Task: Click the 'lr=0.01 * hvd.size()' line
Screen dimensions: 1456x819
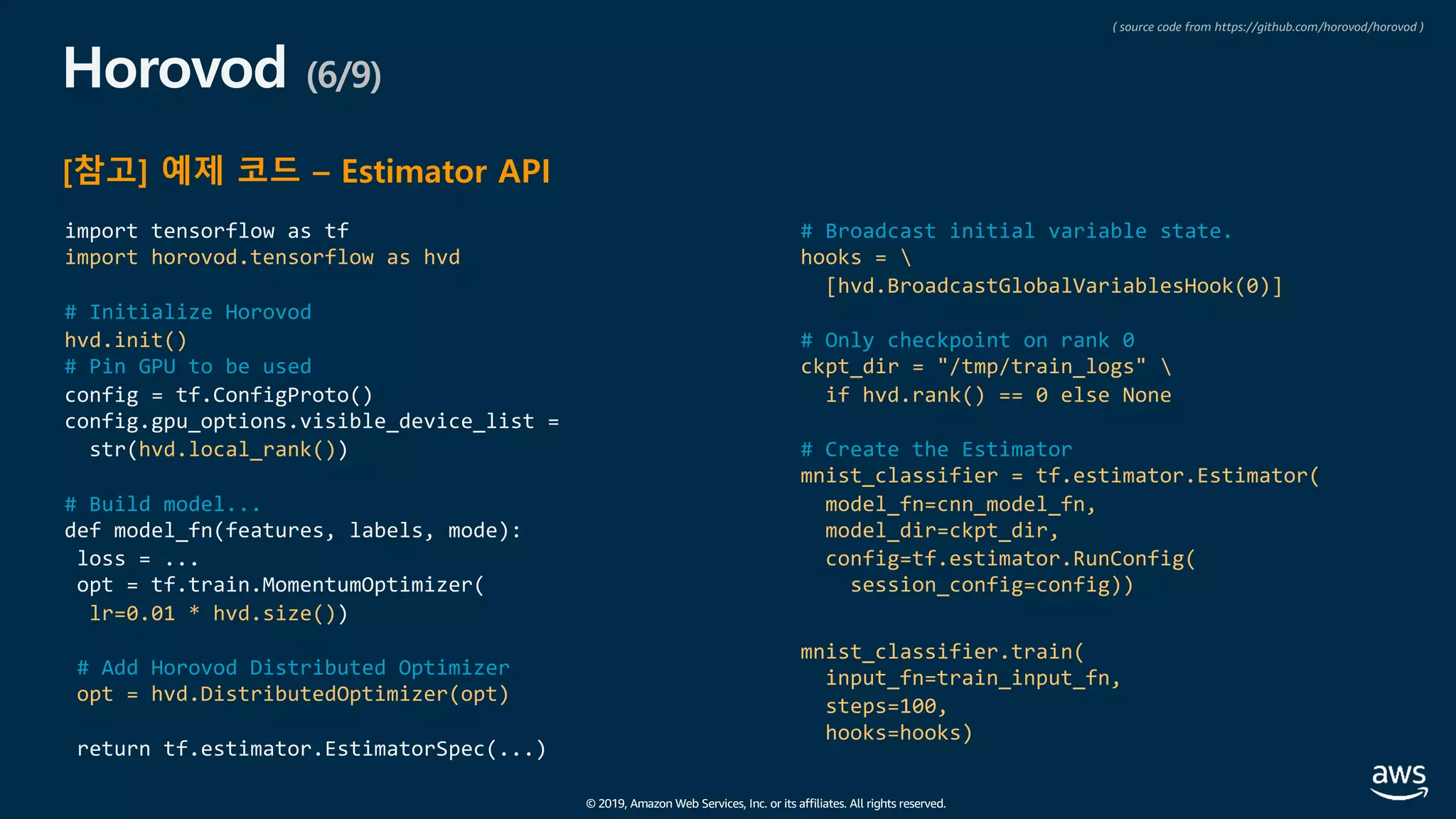Action: coord(218,614)
